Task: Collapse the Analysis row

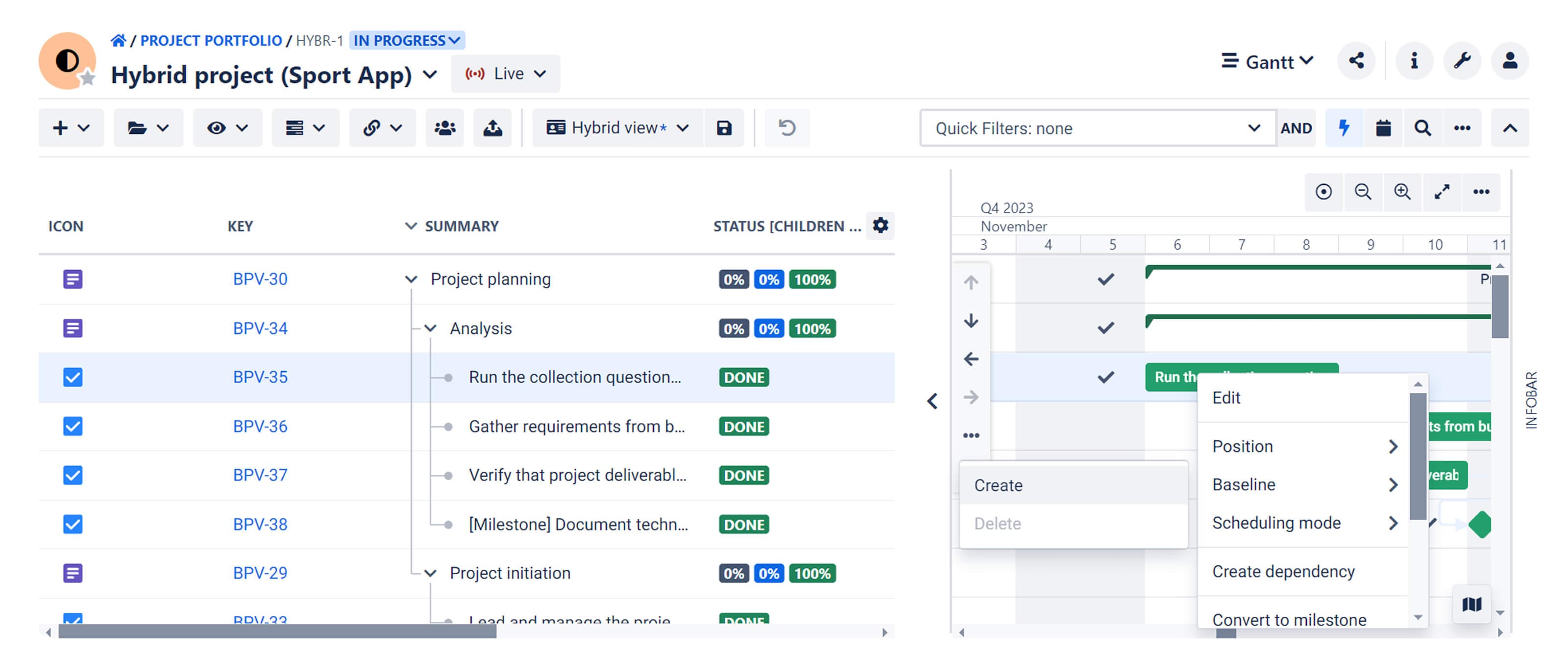Action: coord(430,329)
